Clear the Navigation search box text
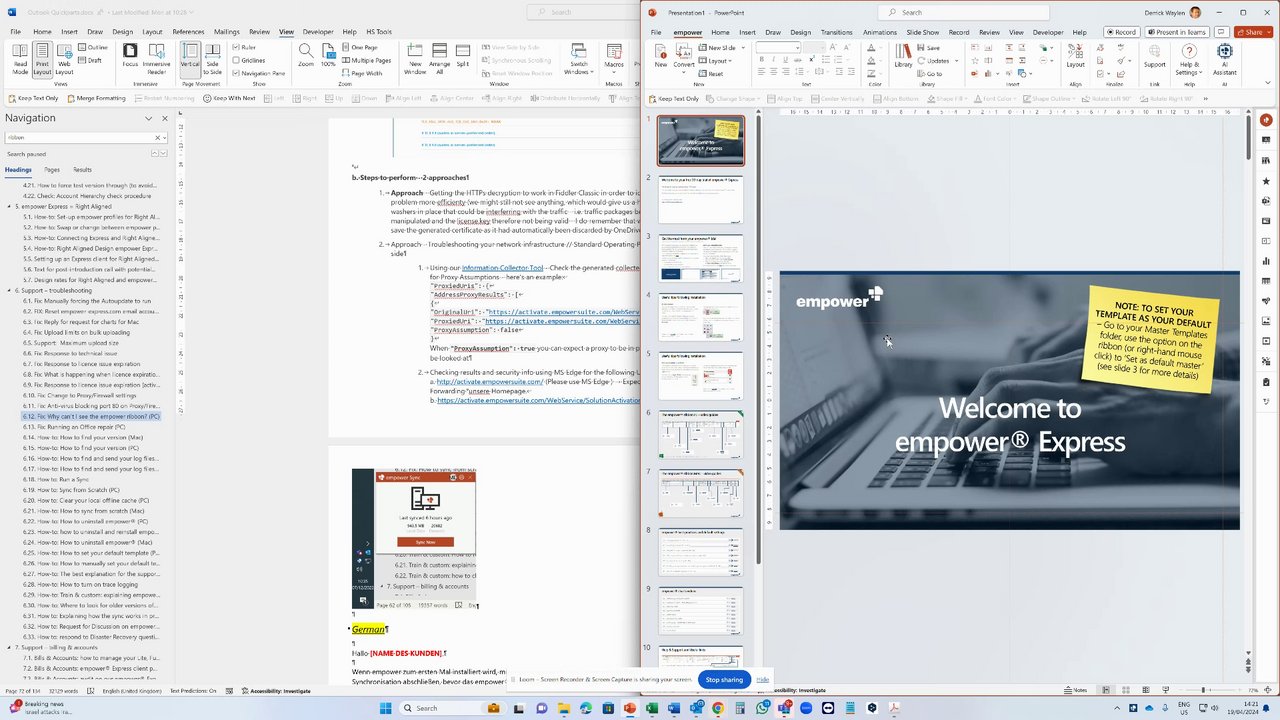The height and width of the screenshot is (720, 1280). [x=157, y=137]
